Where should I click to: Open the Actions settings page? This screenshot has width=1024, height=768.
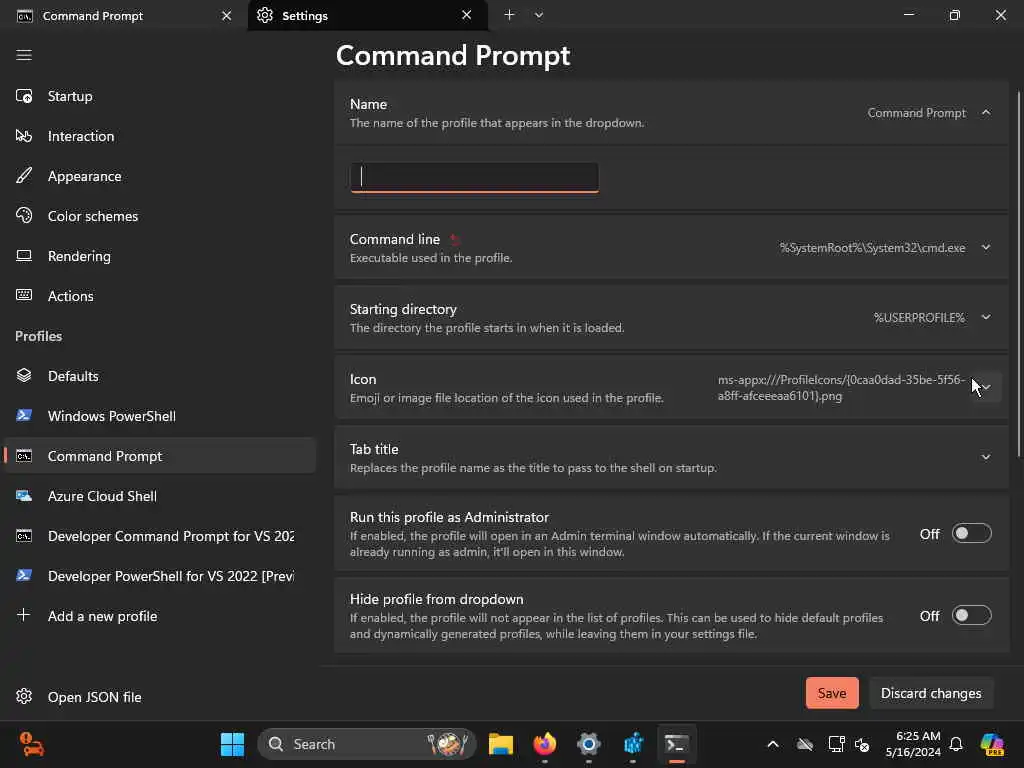tap(160, 295)
